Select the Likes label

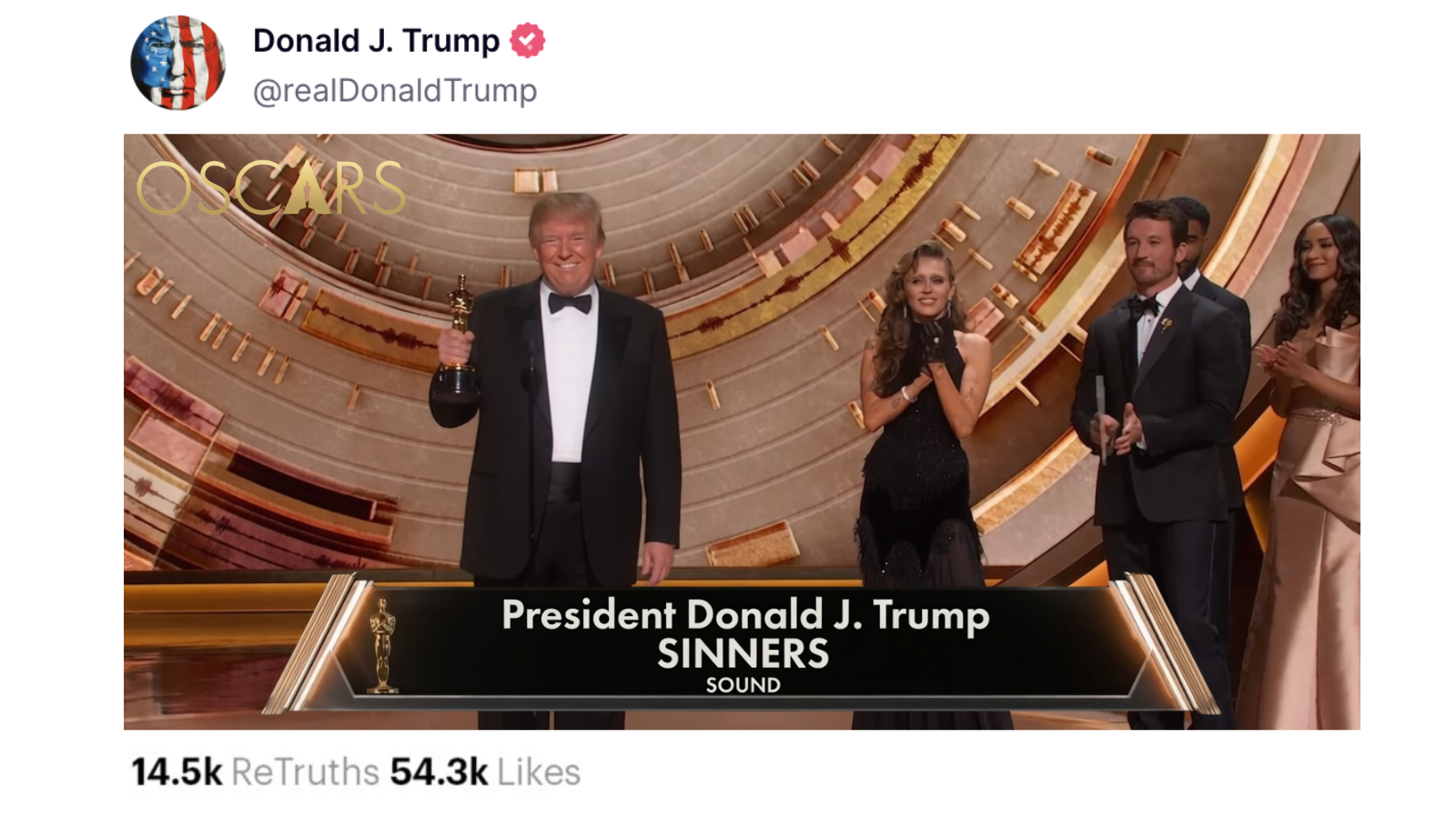pos(539,773)
